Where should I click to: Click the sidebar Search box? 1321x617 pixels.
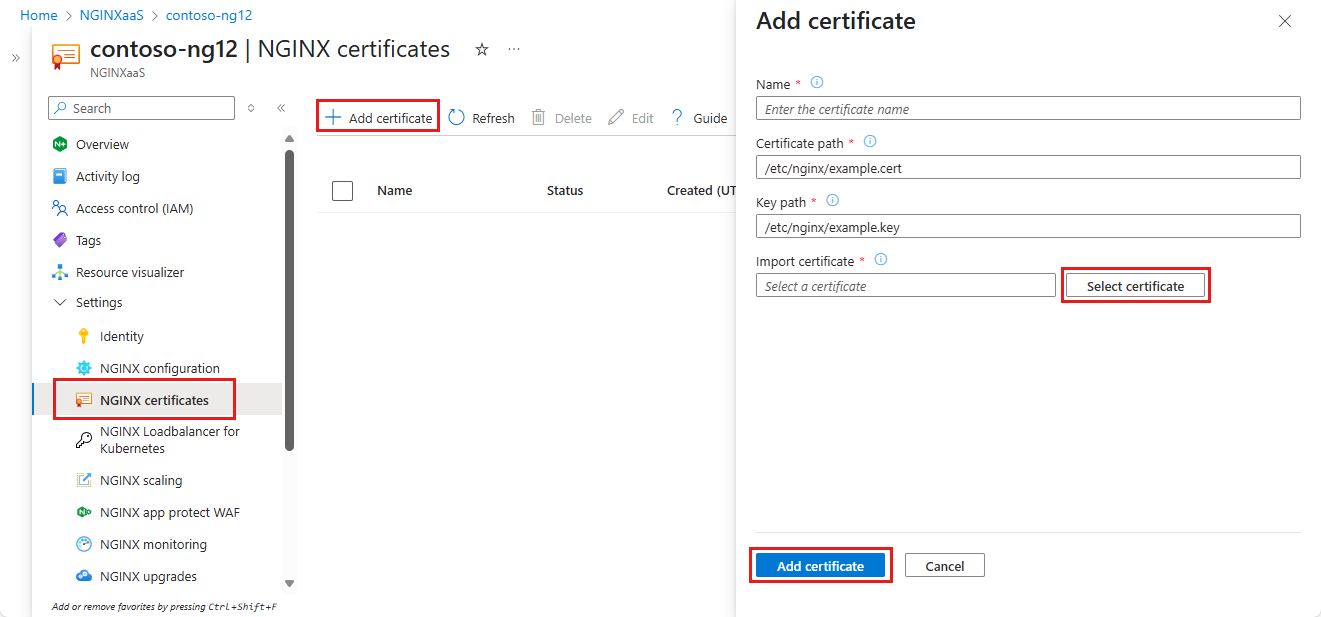(x=141, y=108)
